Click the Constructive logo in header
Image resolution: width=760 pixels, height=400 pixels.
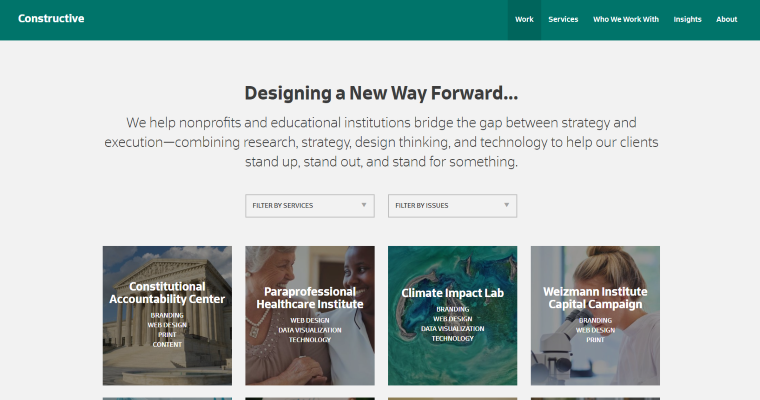coord(51,19)
